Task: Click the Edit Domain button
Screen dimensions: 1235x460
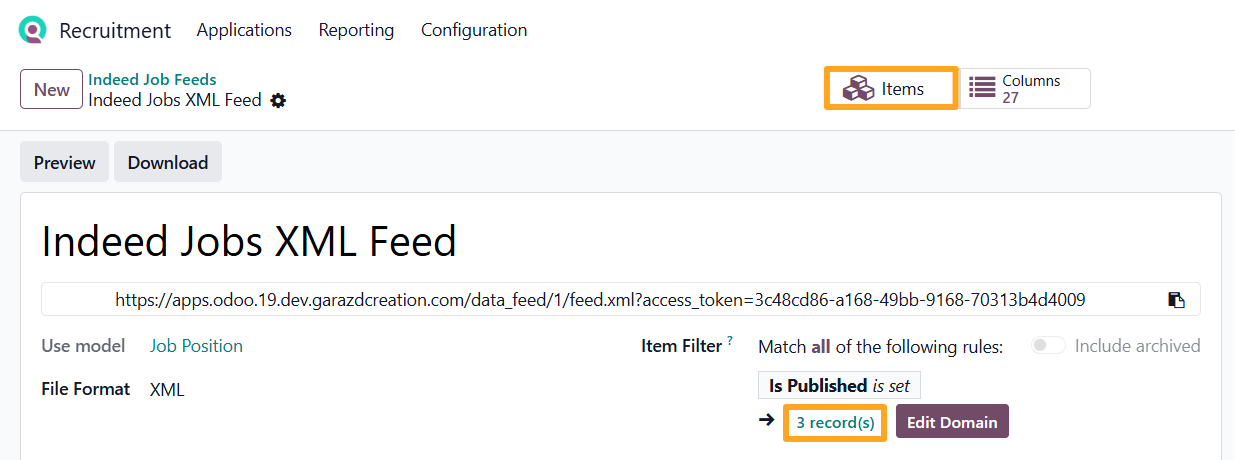Action: point(952,422)
